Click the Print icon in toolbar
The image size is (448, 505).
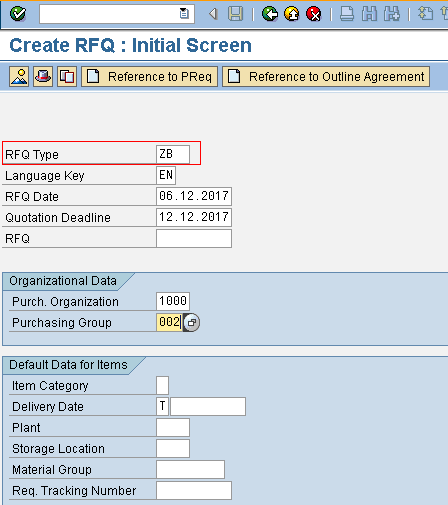347,14
